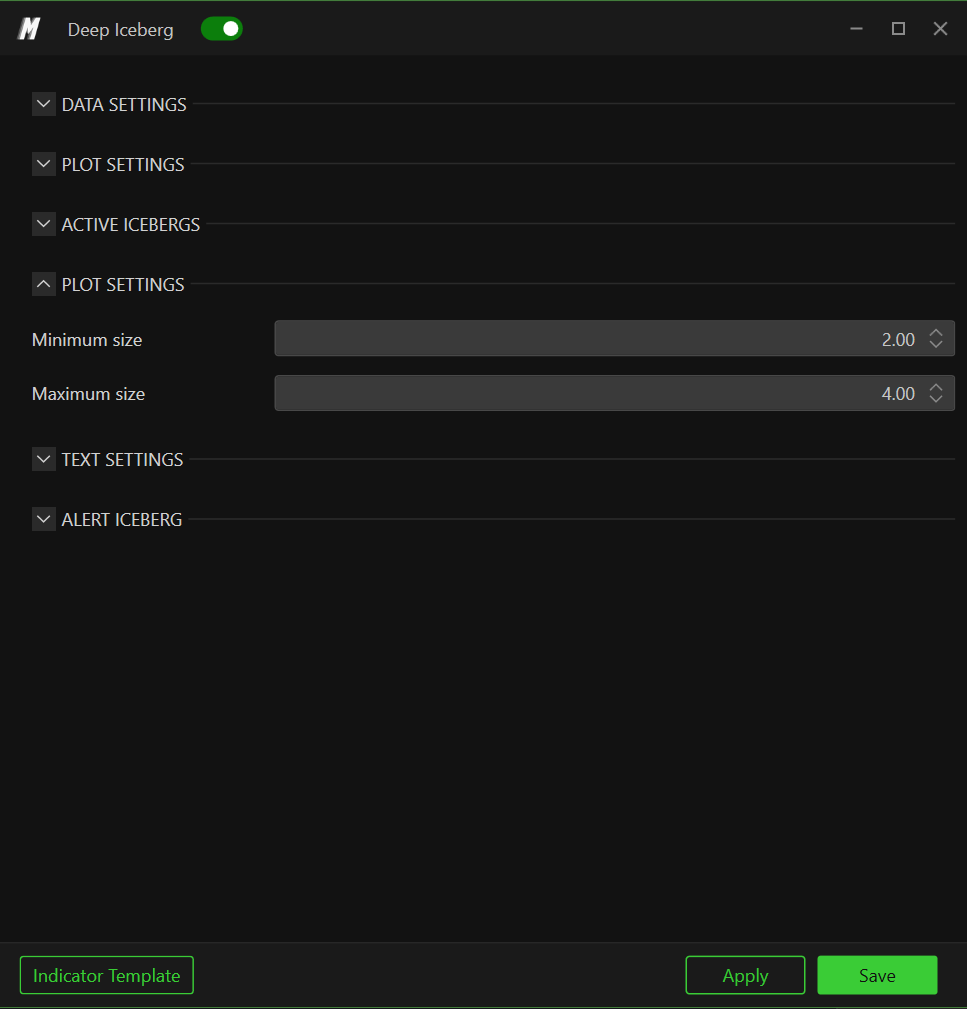Collapse the open PLOT SETTINGS section

(44, 284)
